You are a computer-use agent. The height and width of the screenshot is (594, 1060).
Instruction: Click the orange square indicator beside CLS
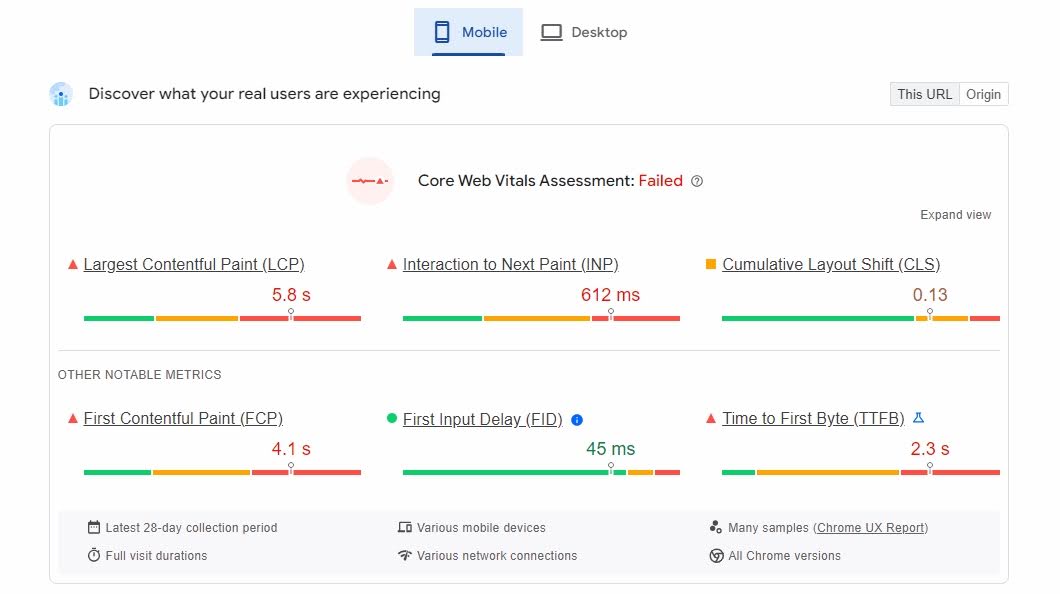point(711,264)
